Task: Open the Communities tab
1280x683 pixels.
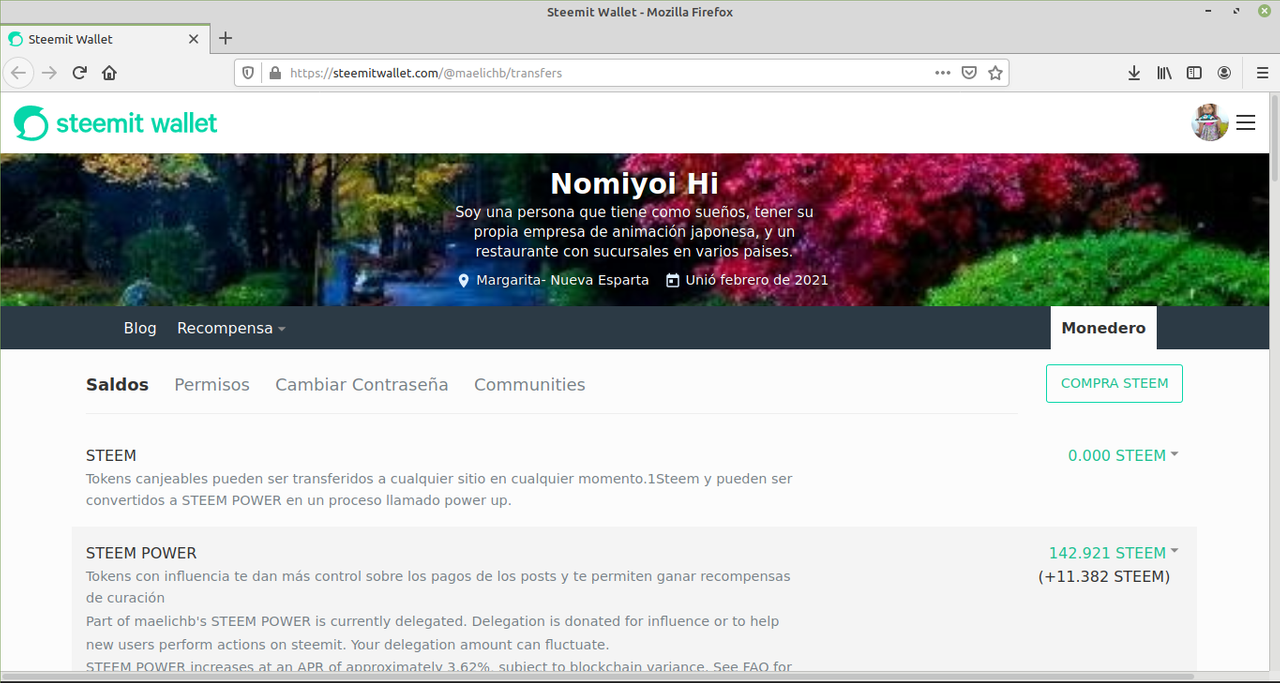Action: (530, 384)
